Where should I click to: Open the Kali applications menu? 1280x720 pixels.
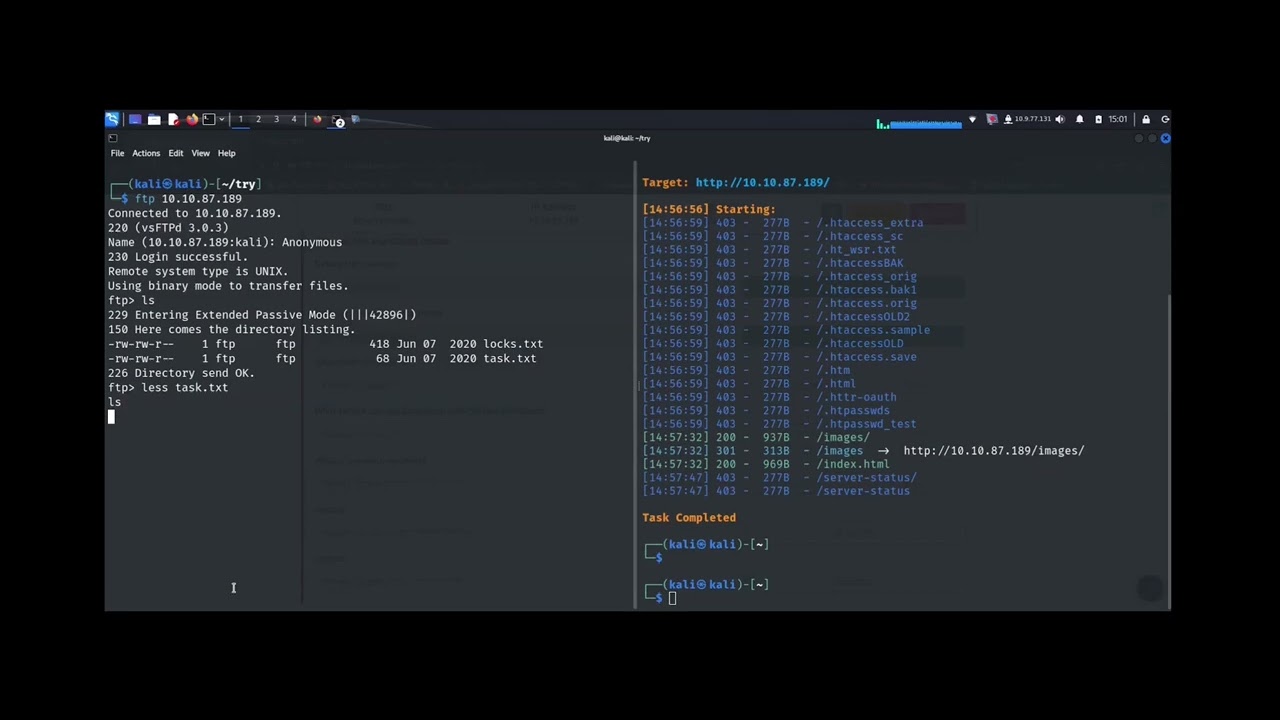pos(112,119)
